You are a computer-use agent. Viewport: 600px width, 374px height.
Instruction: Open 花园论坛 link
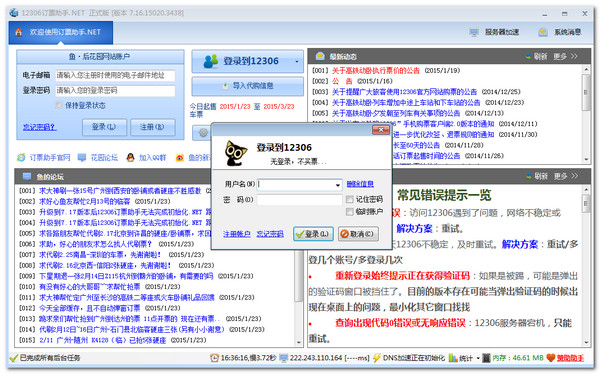[104, 158]
